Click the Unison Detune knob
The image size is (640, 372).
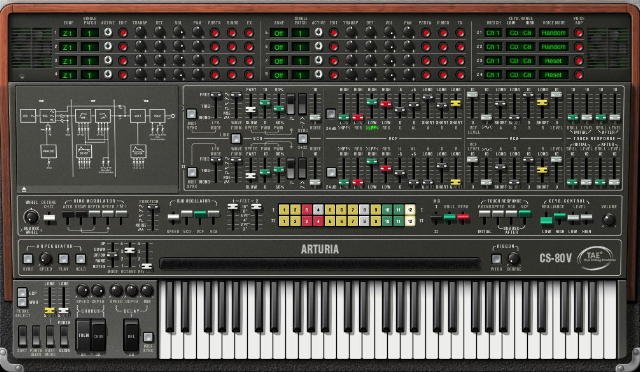(x=514, y=258)
